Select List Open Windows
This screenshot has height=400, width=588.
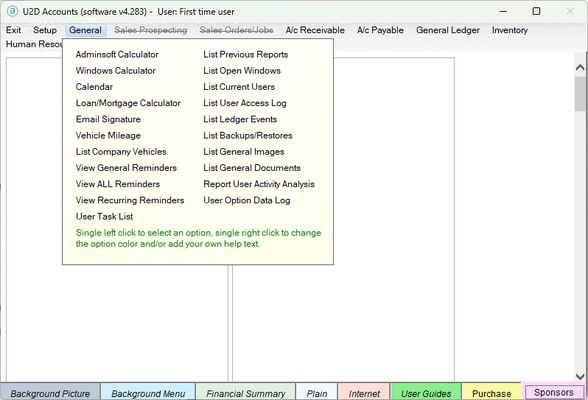point(242,70)
